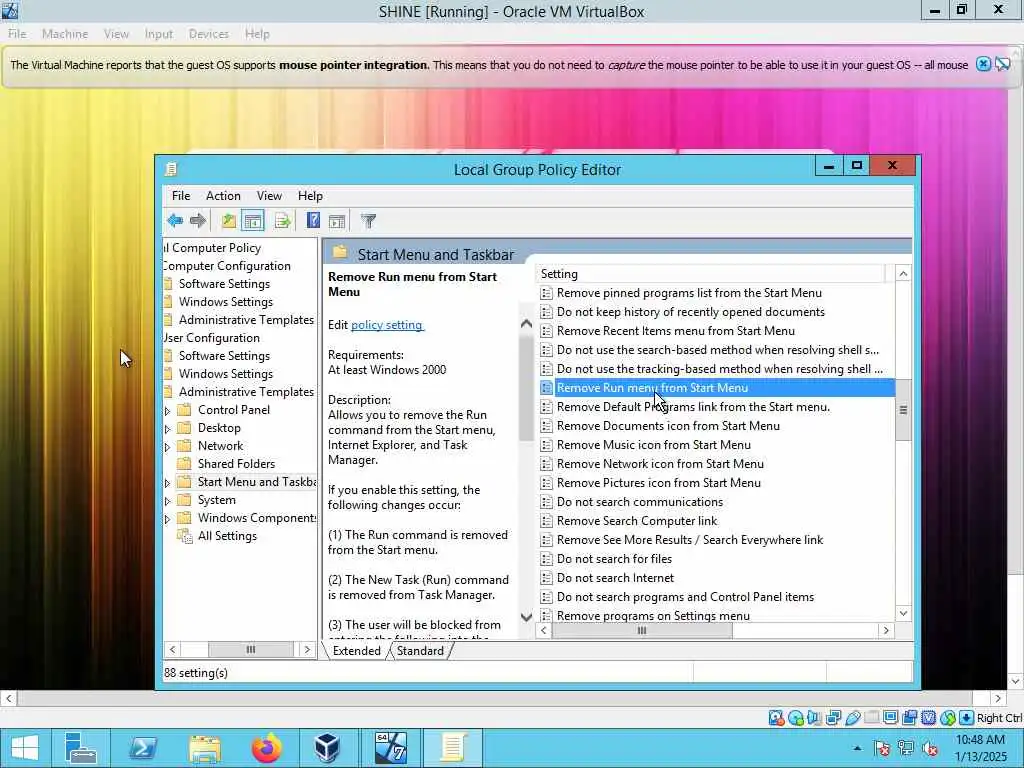This screenshot has height=768, width=1024.
Task: Select Remove pinned programs list setting
Action: coord(689,293)
